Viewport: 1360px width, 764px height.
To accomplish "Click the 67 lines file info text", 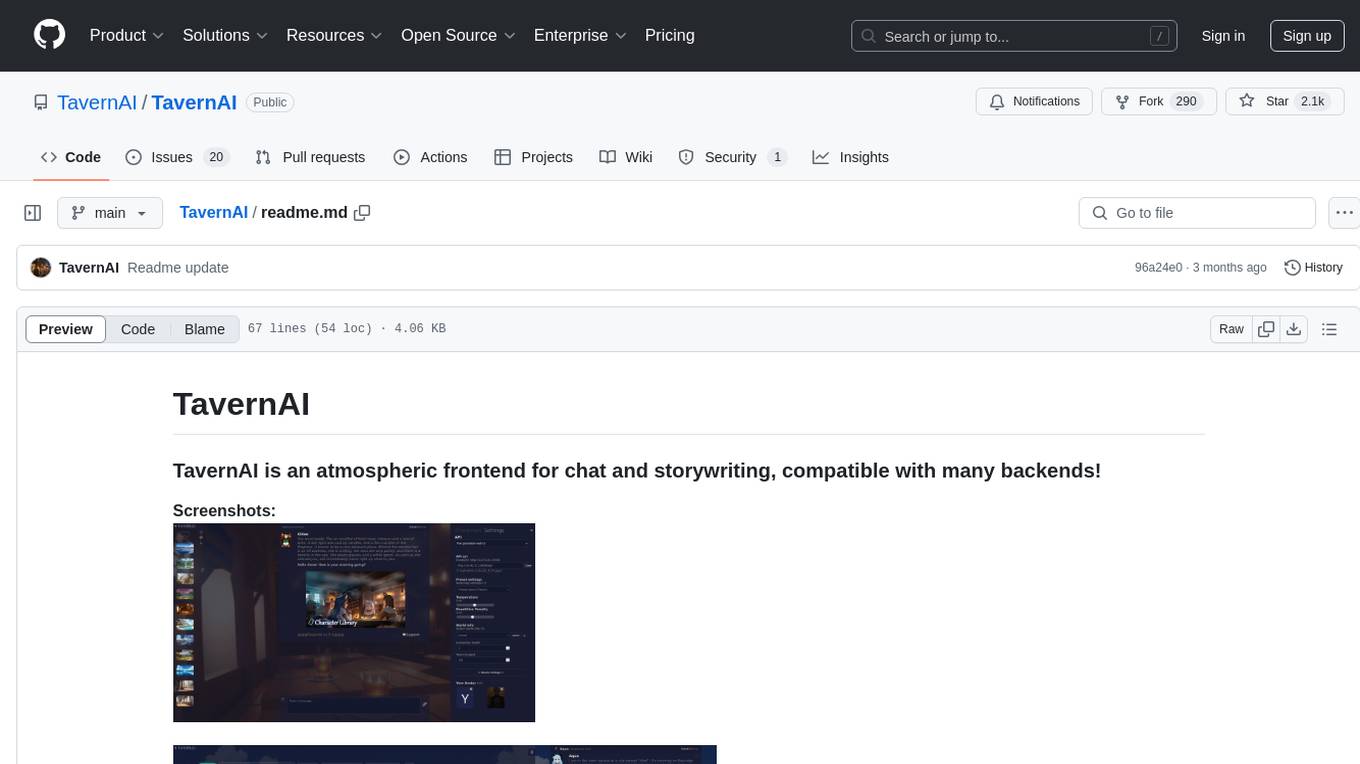I will [x=346, y=329].
